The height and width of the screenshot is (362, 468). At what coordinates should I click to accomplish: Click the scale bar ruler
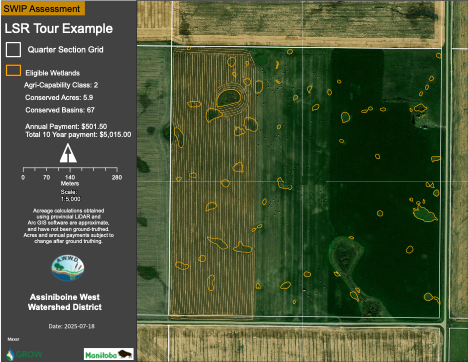70,169
